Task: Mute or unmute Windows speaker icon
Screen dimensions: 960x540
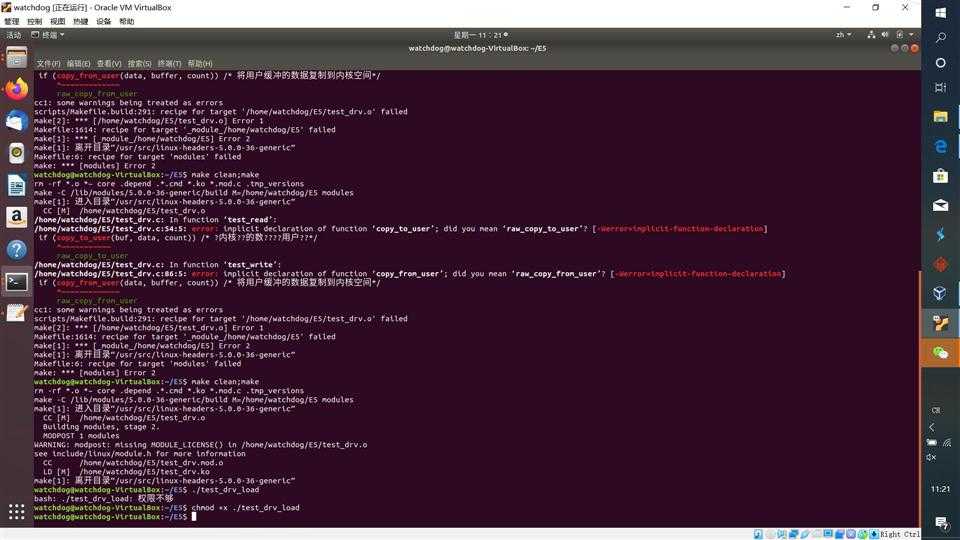Action: click(931, 457)
